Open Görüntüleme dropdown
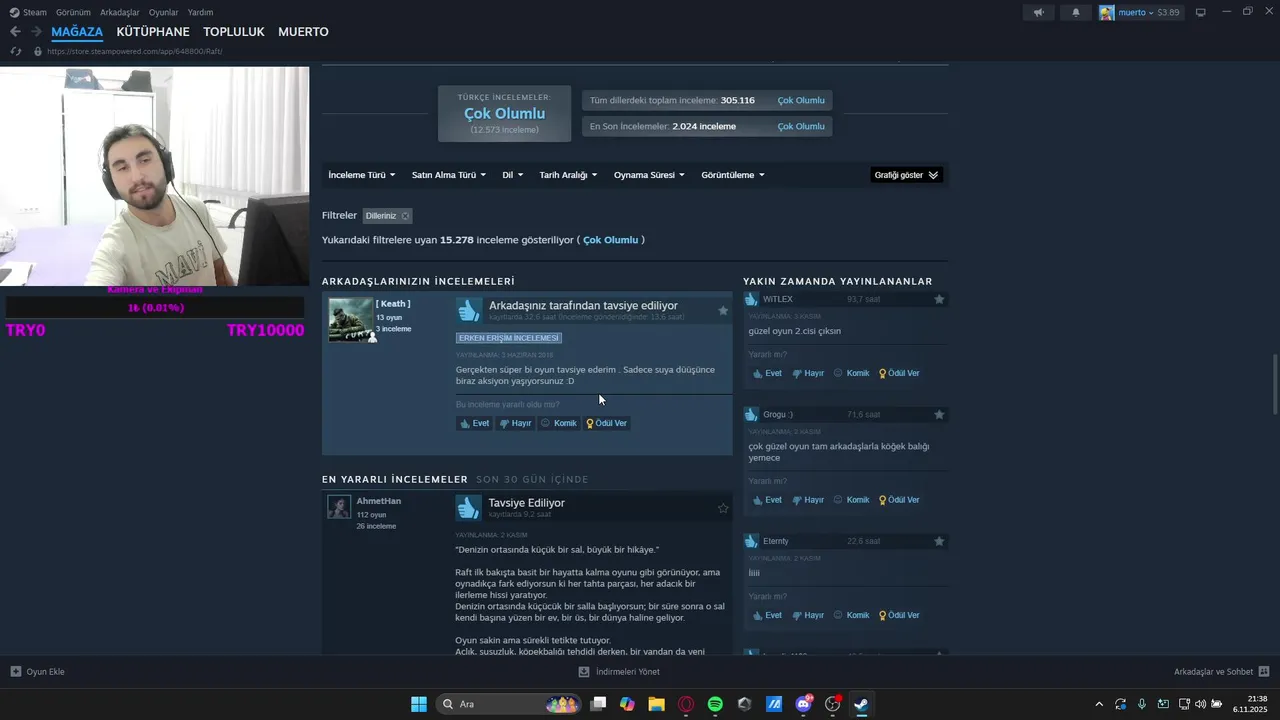The image size is (1280, 720). click(733, 175)
